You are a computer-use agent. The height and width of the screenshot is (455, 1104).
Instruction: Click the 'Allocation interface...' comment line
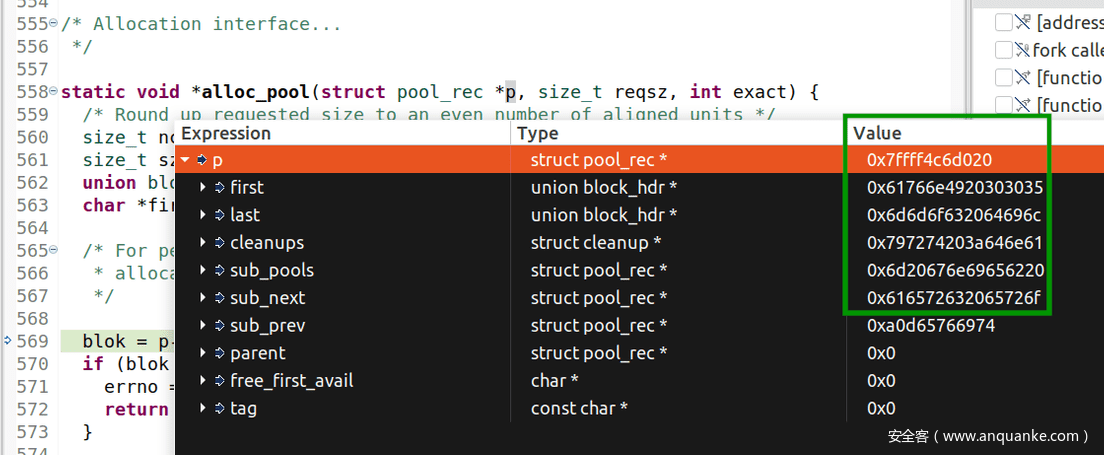pyautogui.click(x=201, y=24)
